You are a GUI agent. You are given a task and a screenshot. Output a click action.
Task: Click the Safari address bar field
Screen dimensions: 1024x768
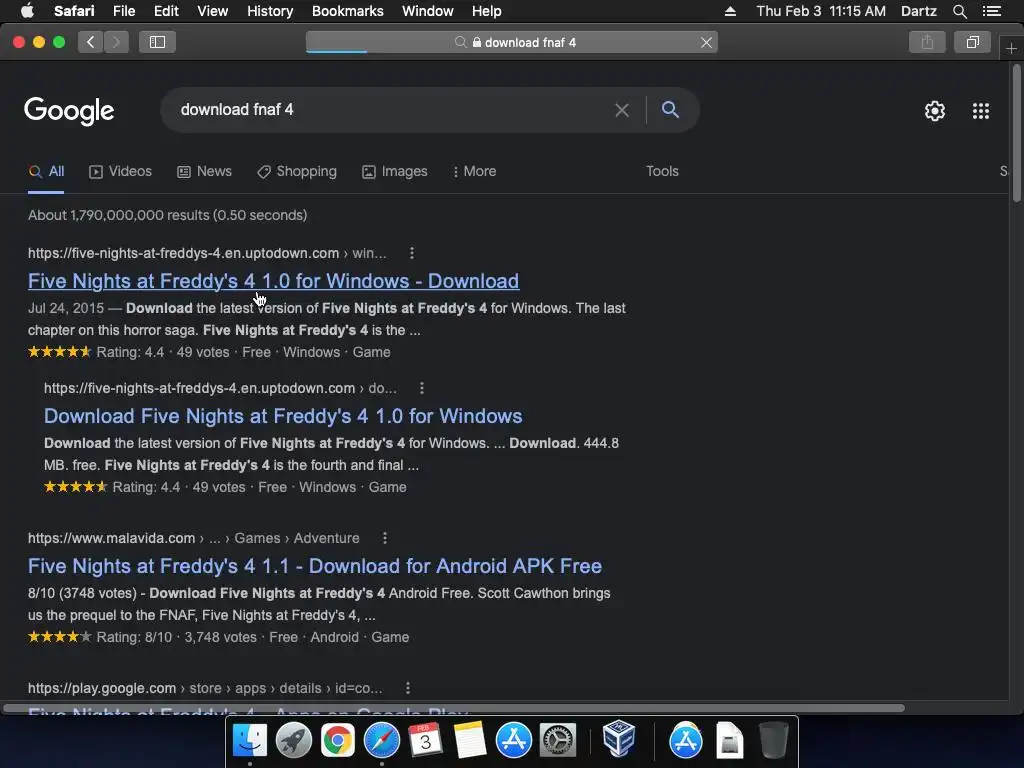(x=511, y=42)
